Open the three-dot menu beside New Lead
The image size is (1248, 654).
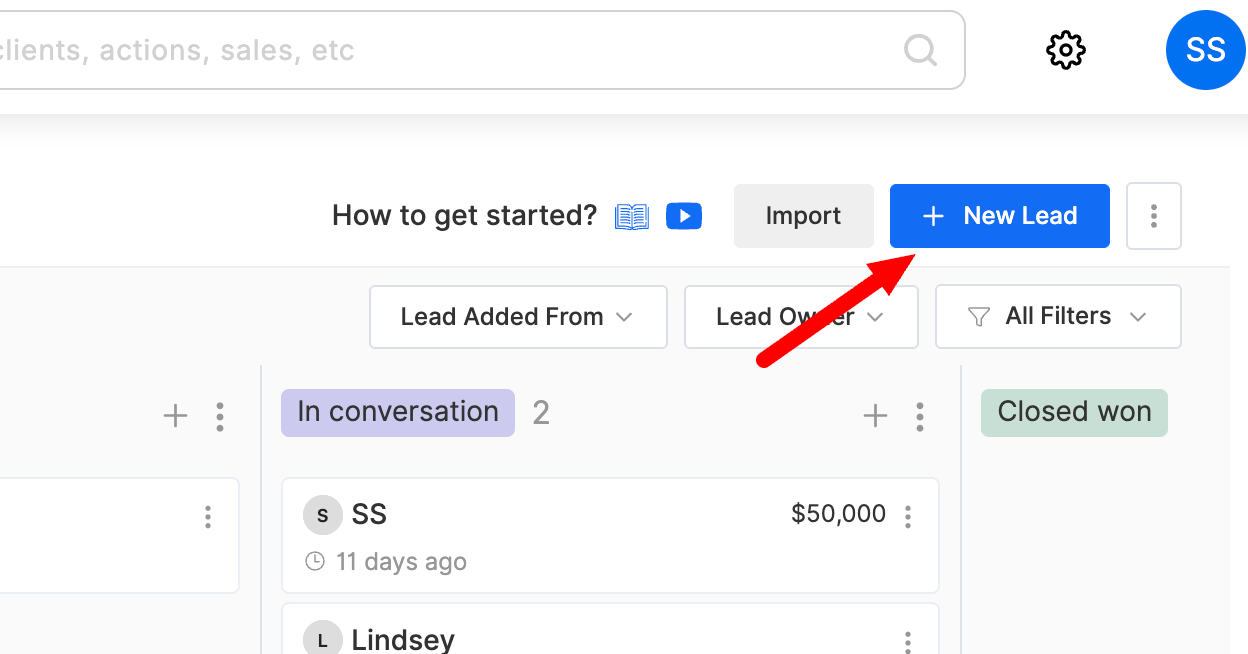[x=1154, y=216]
